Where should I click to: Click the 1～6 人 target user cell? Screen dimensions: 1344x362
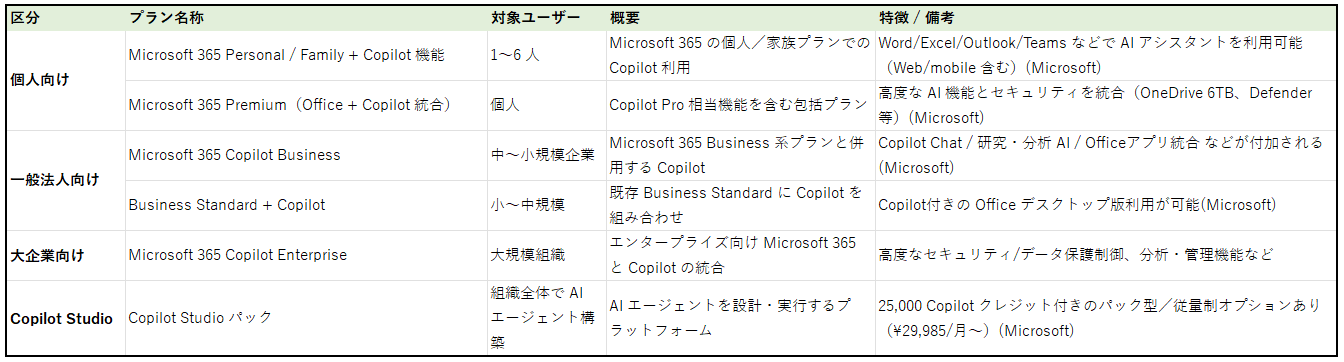[547, 55]
